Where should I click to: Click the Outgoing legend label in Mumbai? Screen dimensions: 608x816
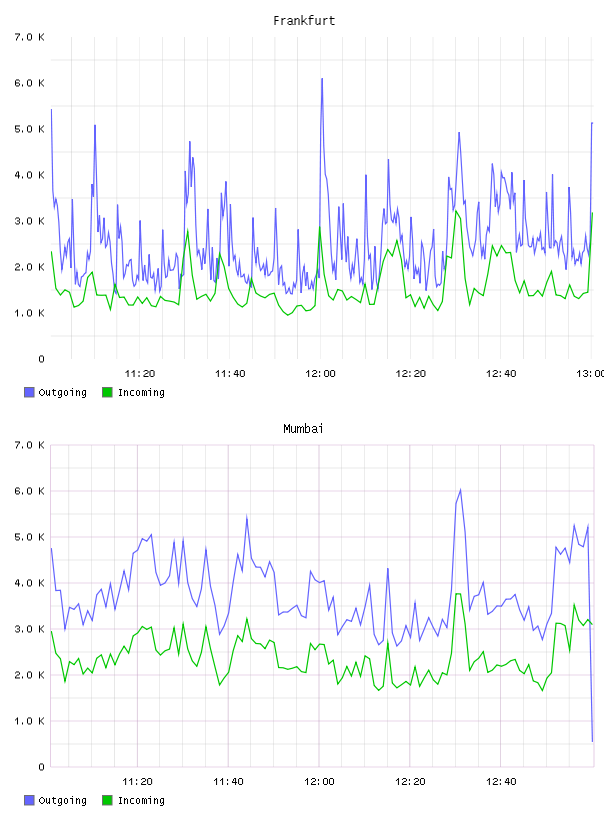tap(62, 800)
